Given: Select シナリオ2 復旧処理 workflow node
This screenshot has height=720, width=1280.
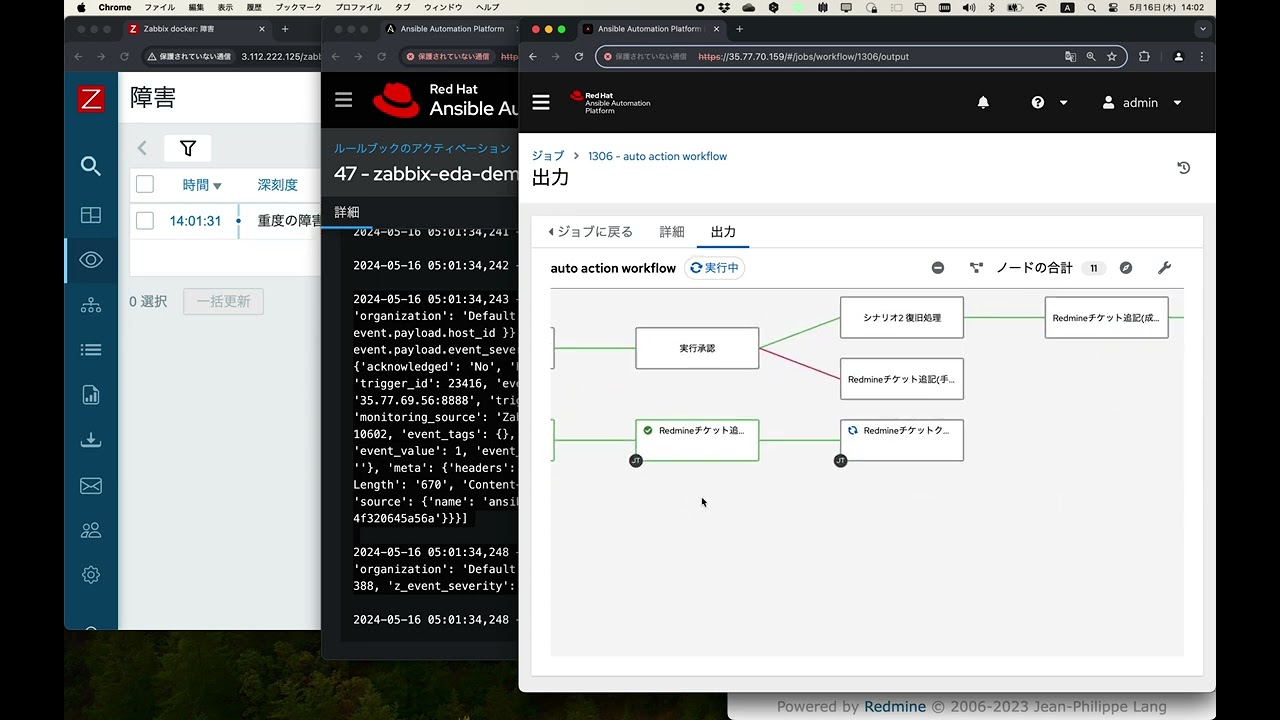Looking at the screenshot, I should pos(902,318).
